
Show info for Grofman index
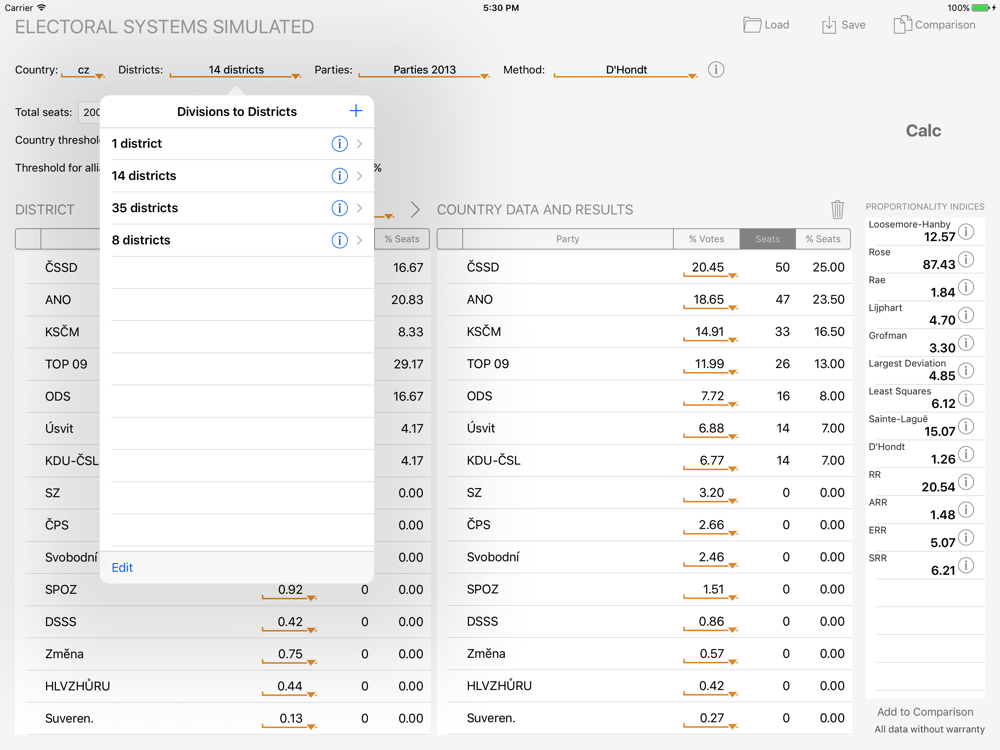(x=966, y=342)
